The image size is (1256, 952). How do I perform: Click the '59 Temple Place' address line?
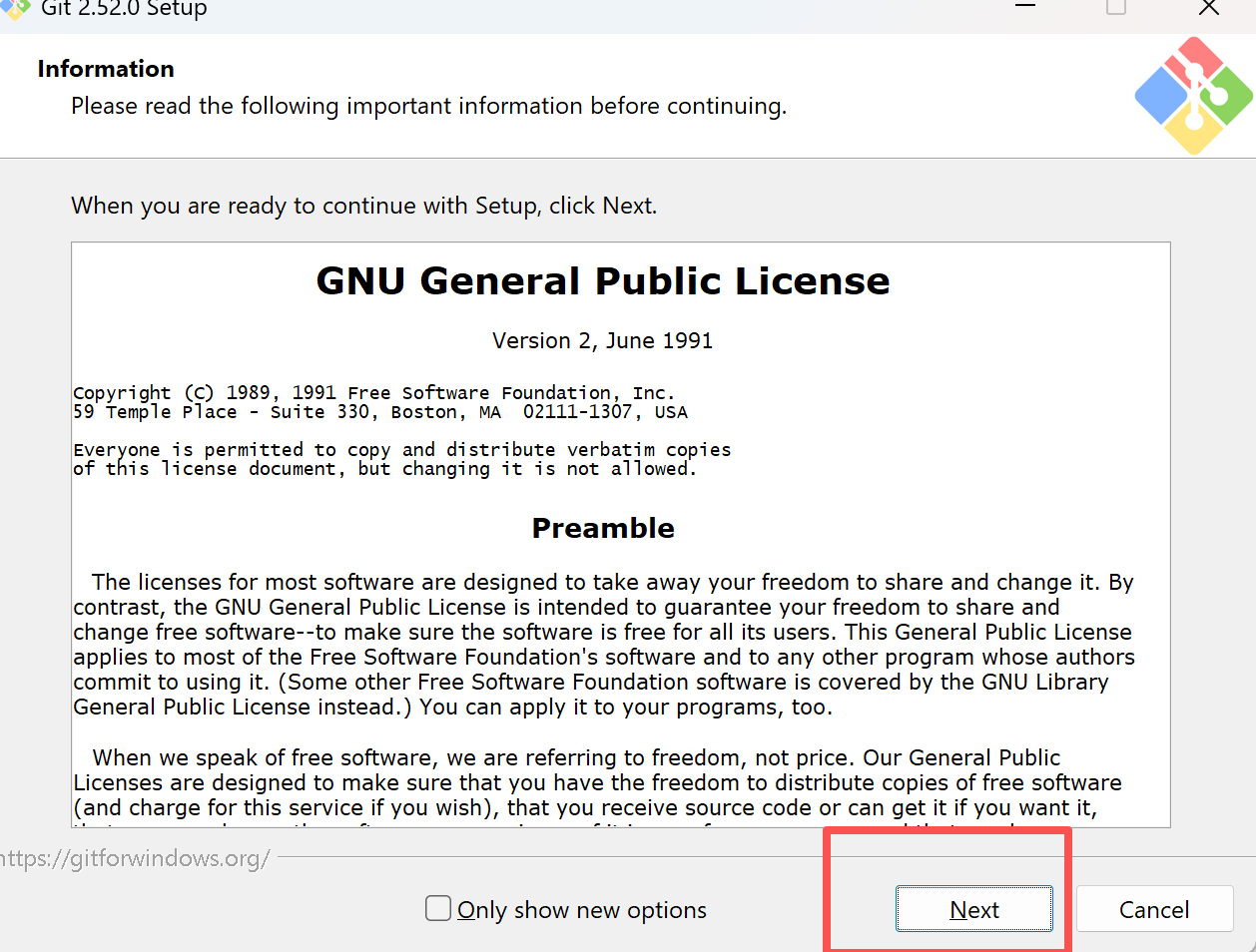click(380, 412)
